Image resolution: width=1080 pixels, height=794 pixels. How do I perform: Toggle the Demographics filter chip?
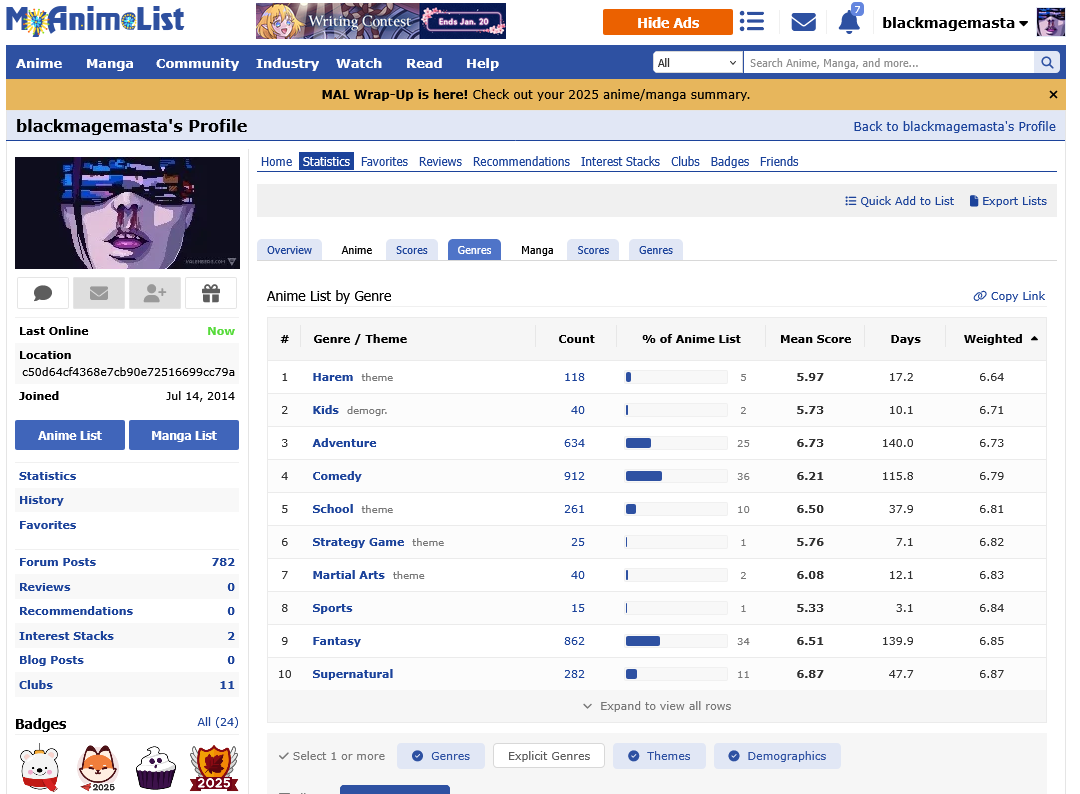(777, 756)
